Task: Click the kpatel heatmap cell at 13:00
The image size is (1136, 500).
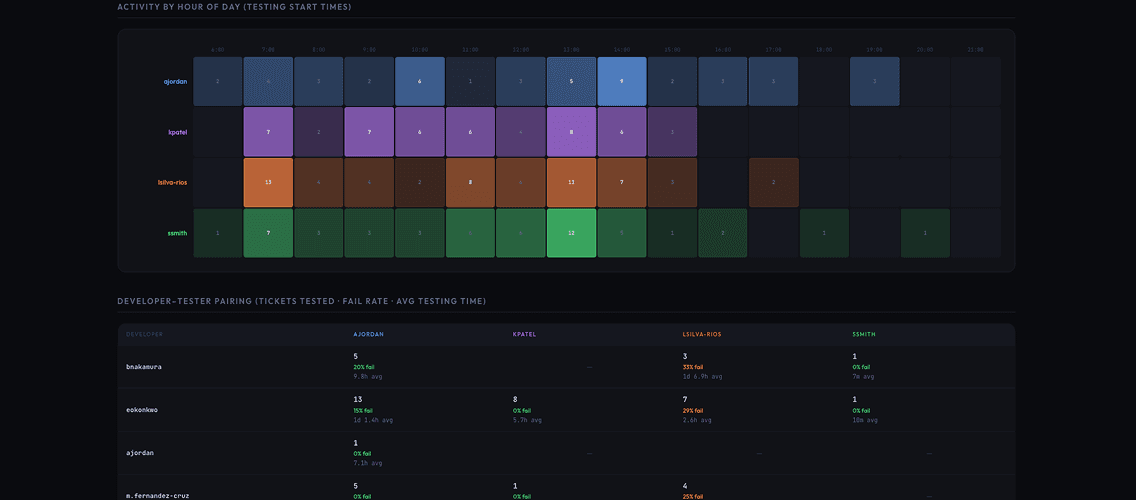Action: pyautogui.click(x=572, y=132)
